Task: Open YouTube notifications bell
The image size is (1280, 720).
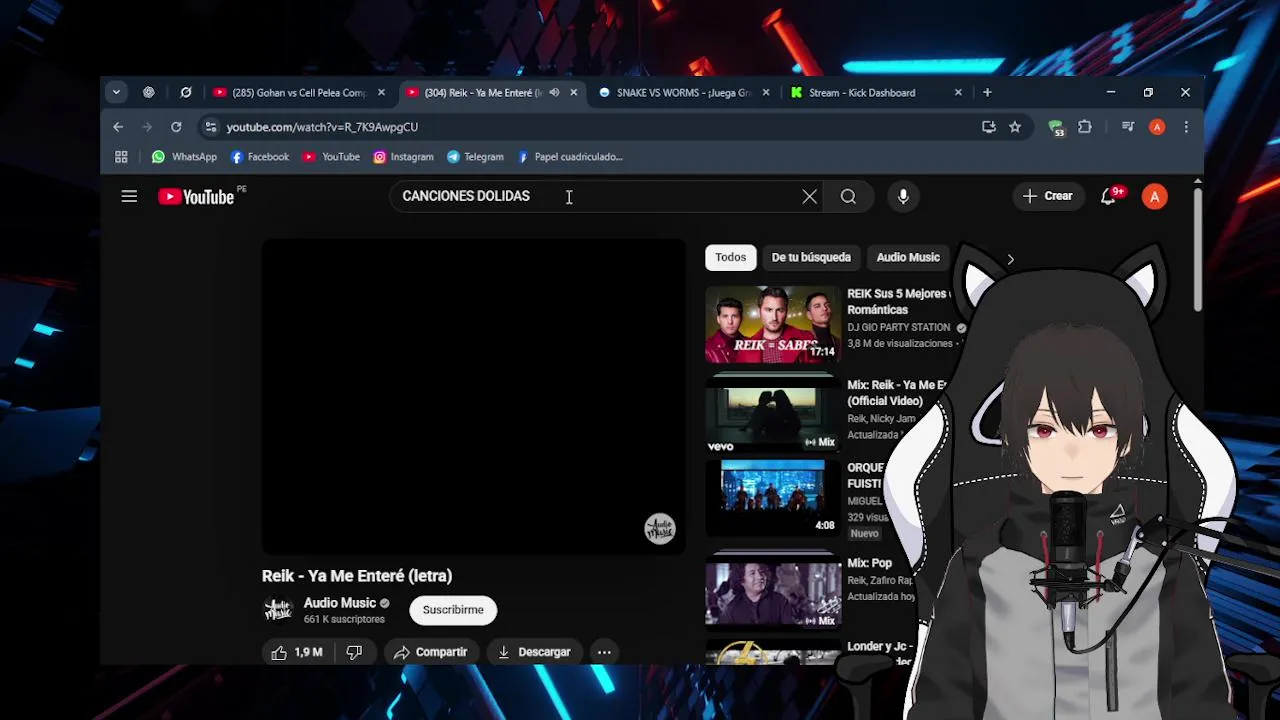Action: point(1108,197)
